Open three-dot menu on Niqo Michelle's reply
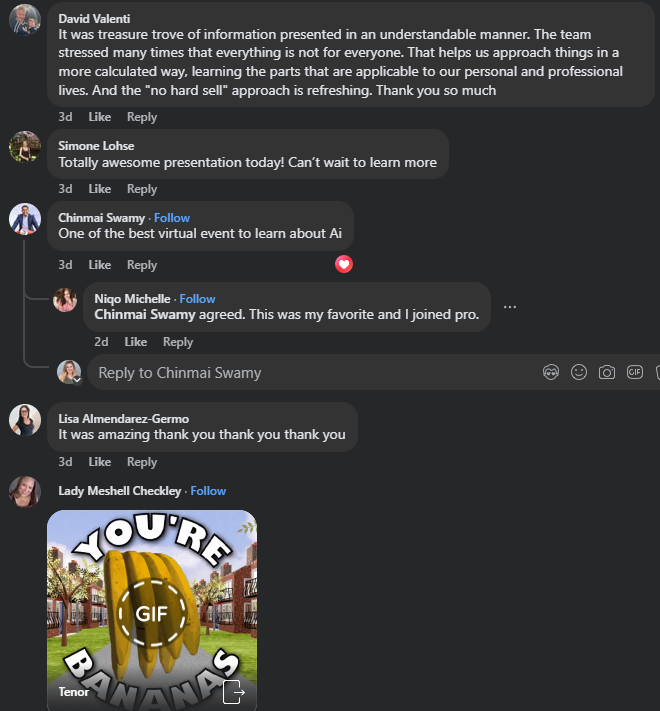Image resolution: width=660 pixels, height=711 pixels. pos(510,306)
